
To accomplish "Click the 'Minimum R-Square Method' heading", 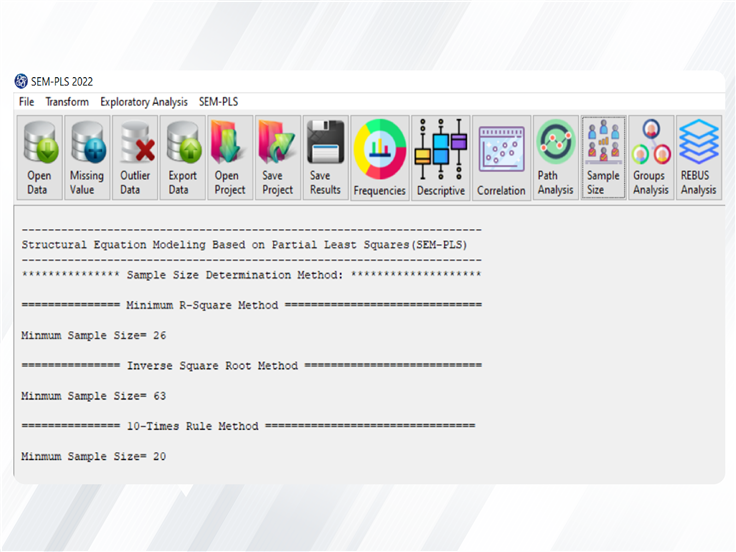I will tap(202, 306).
